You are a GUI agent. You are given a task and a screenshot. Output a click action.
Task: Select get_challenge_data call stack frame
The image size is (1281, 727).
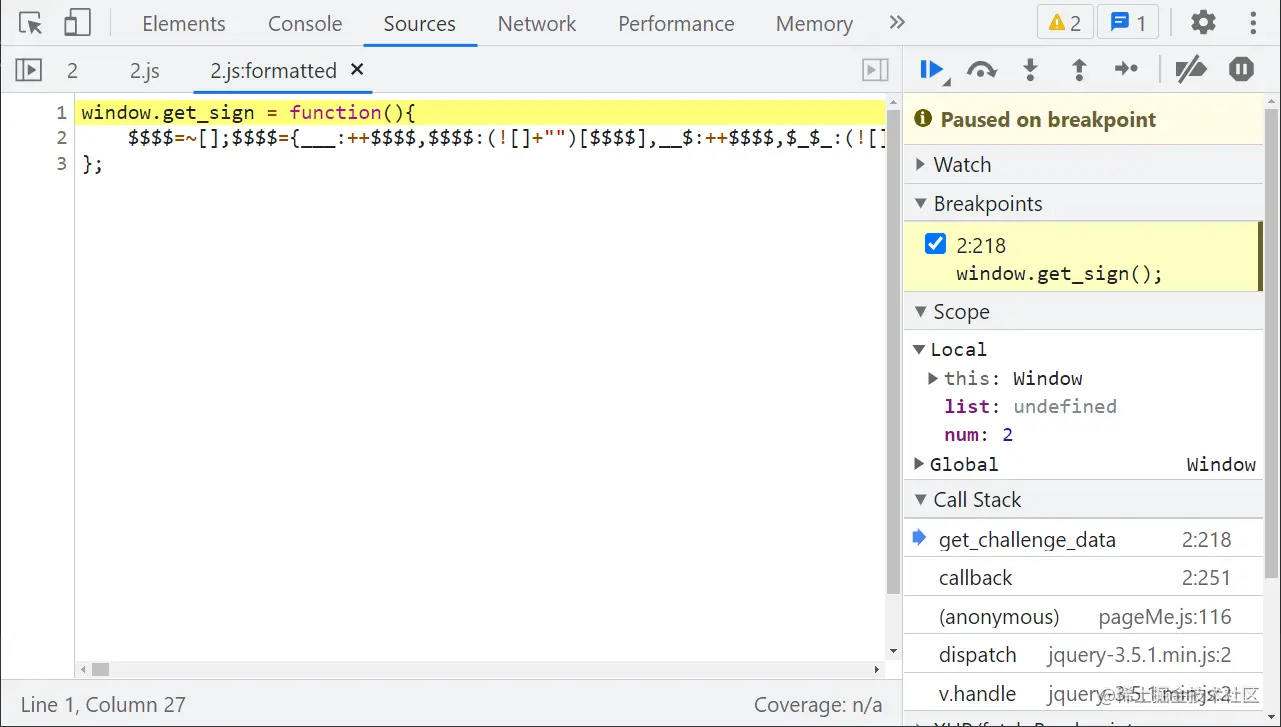1083,540
